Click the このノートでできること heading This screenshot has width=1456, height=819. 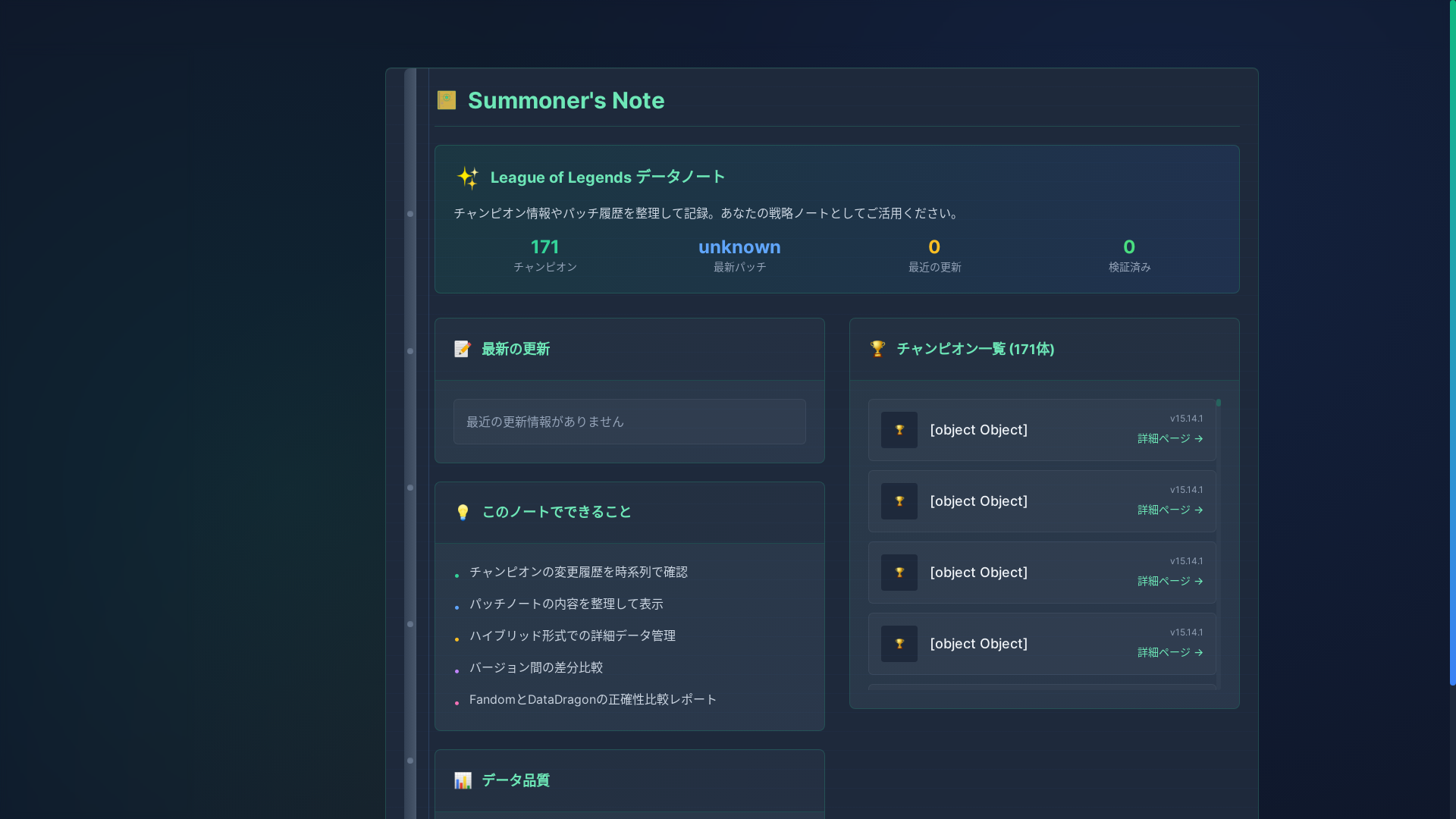coord(557,512)
